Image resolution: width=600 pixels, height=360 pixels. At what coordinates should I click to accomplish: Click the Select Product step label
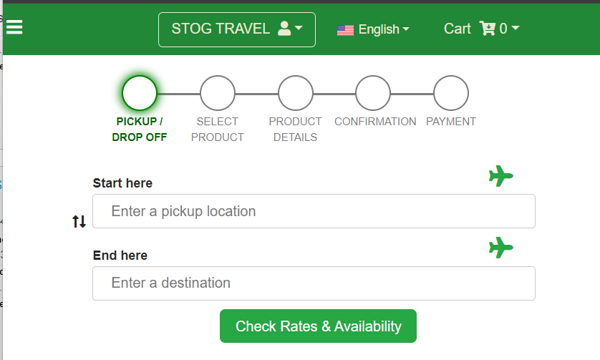click(x=217, y=129)
